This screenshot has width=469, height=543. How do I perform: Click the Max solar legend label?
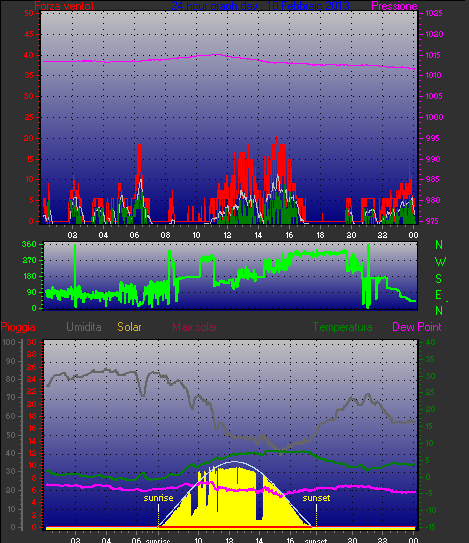195,327
